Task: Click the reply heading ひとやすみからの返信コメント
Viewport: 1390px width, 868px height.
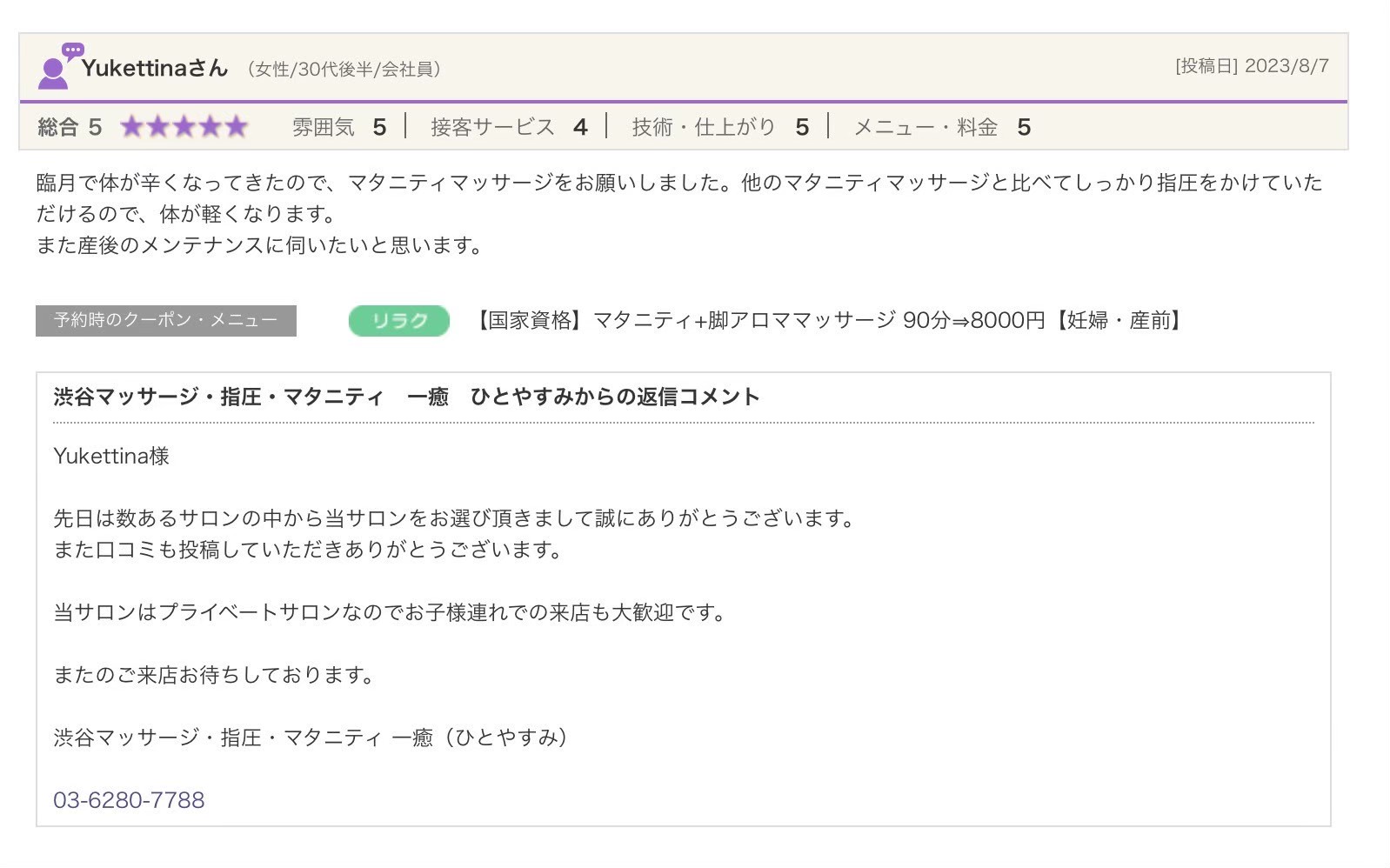Action: (x=406, y=397)
